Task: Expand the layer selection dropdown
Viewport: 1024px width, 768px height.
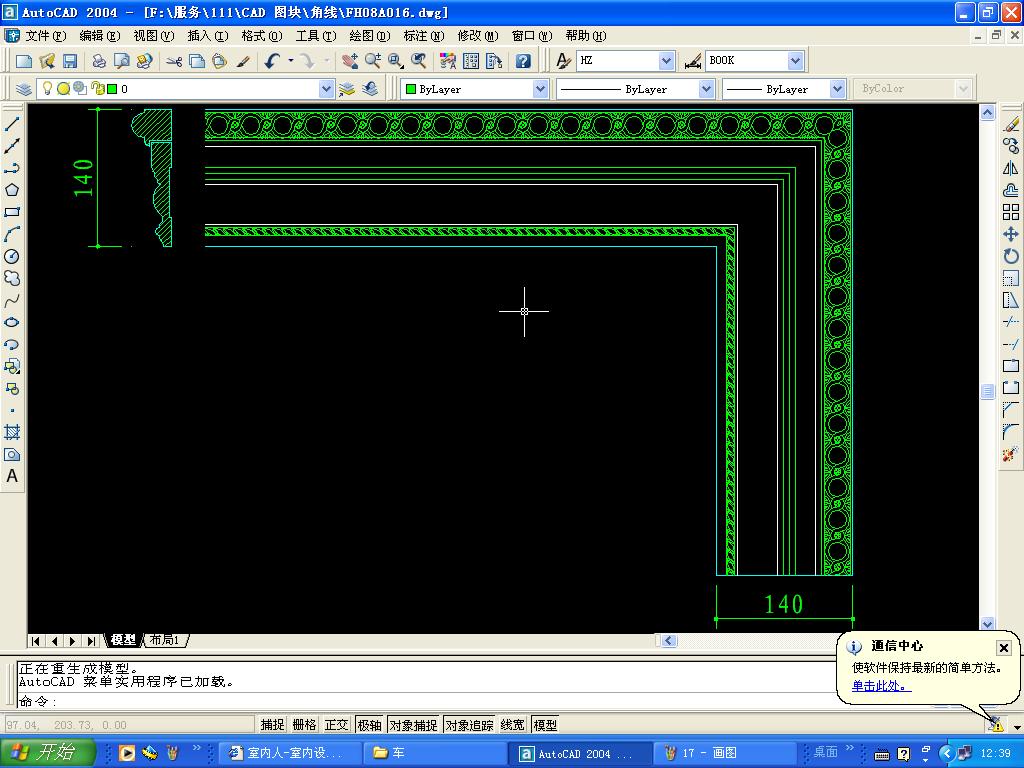Action: [x=326, y=89]
